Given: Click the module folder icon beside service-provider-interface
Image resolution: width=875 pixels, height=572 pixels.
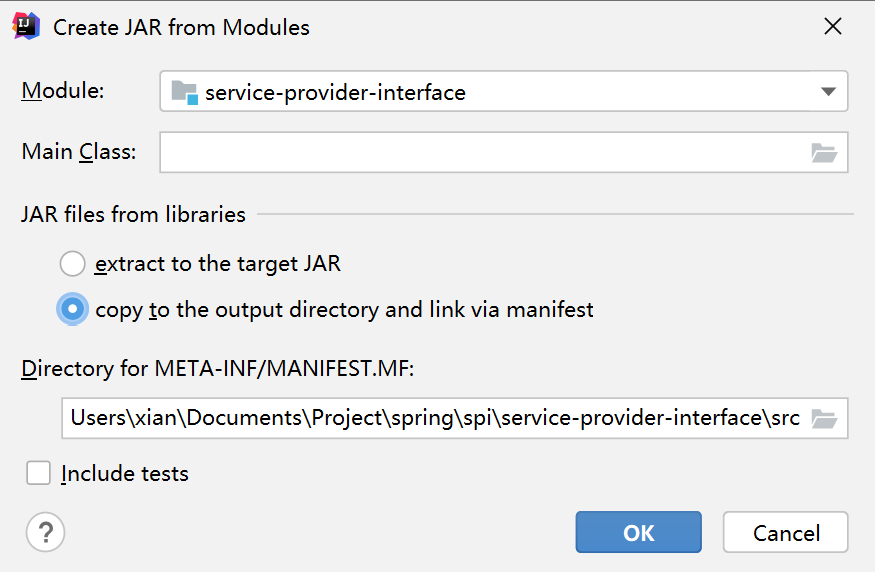Looking at the screenshot, I should coord(184,93).
